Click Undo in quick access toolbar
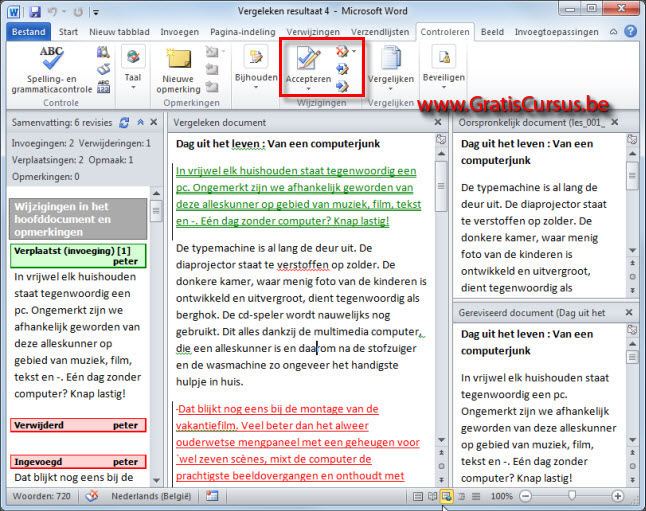The height and width of the screenshot is (511, 646). 52,12
